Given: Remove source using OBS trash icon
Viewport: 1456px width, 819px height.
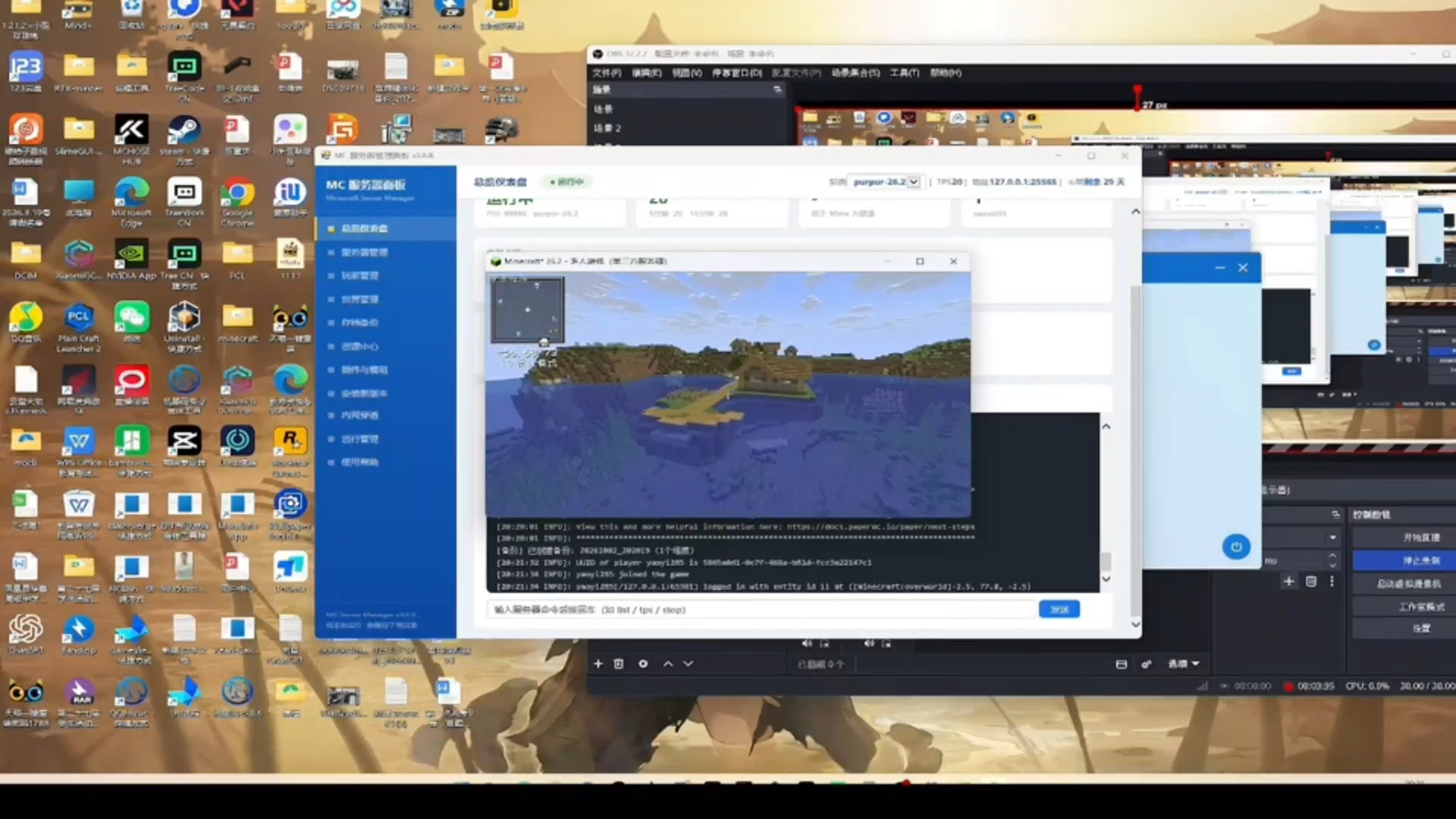Looking at the screenshot, I should 619,664.
